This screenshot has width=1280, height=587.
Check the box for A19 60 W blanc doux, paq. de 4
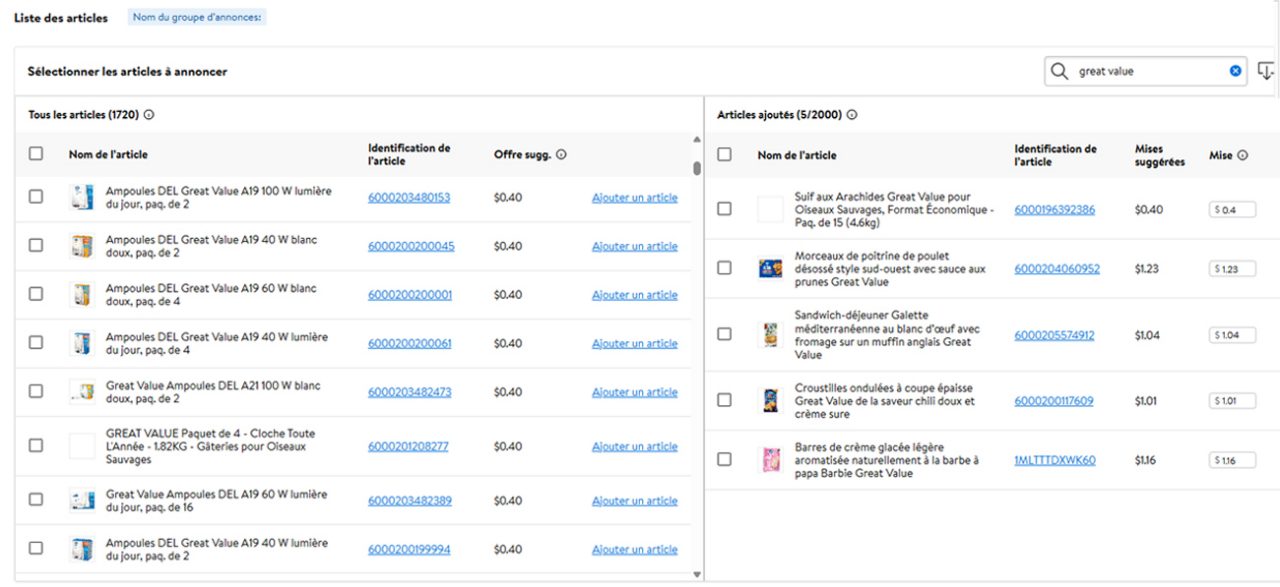tap(36, 295)
